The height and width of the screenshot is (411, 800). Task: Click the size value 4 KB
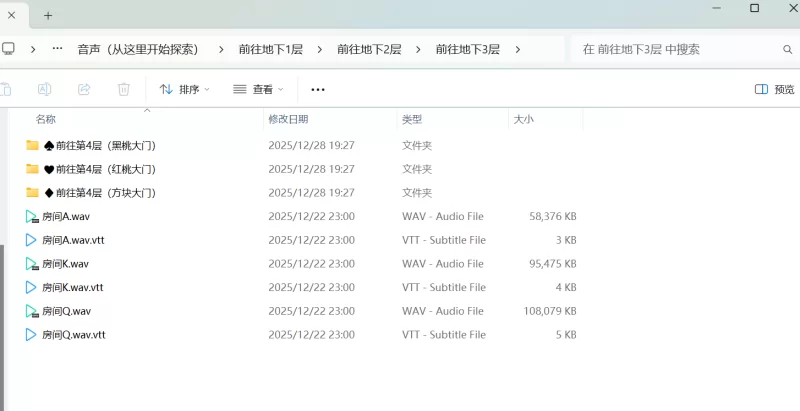click(x=566, y=288)
